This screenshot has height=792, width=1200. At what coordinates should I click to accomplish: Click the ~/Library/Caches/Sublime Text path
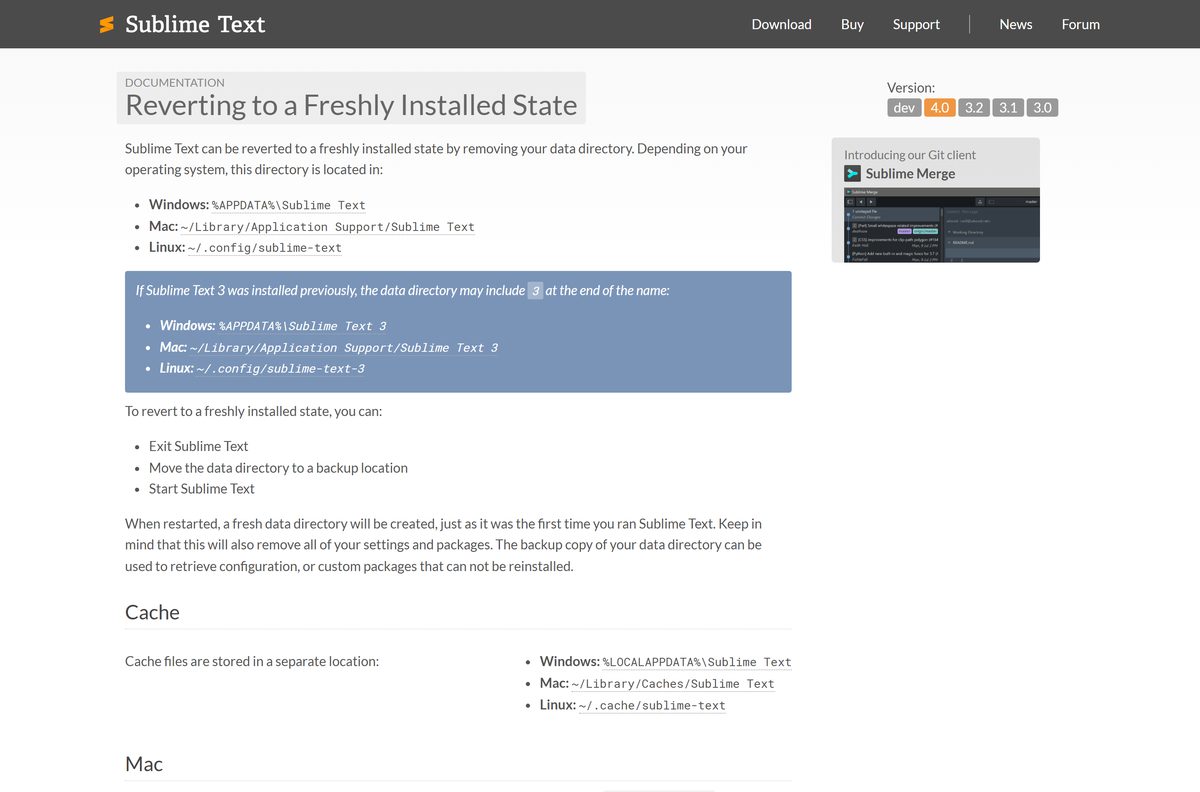click(673, 684)
